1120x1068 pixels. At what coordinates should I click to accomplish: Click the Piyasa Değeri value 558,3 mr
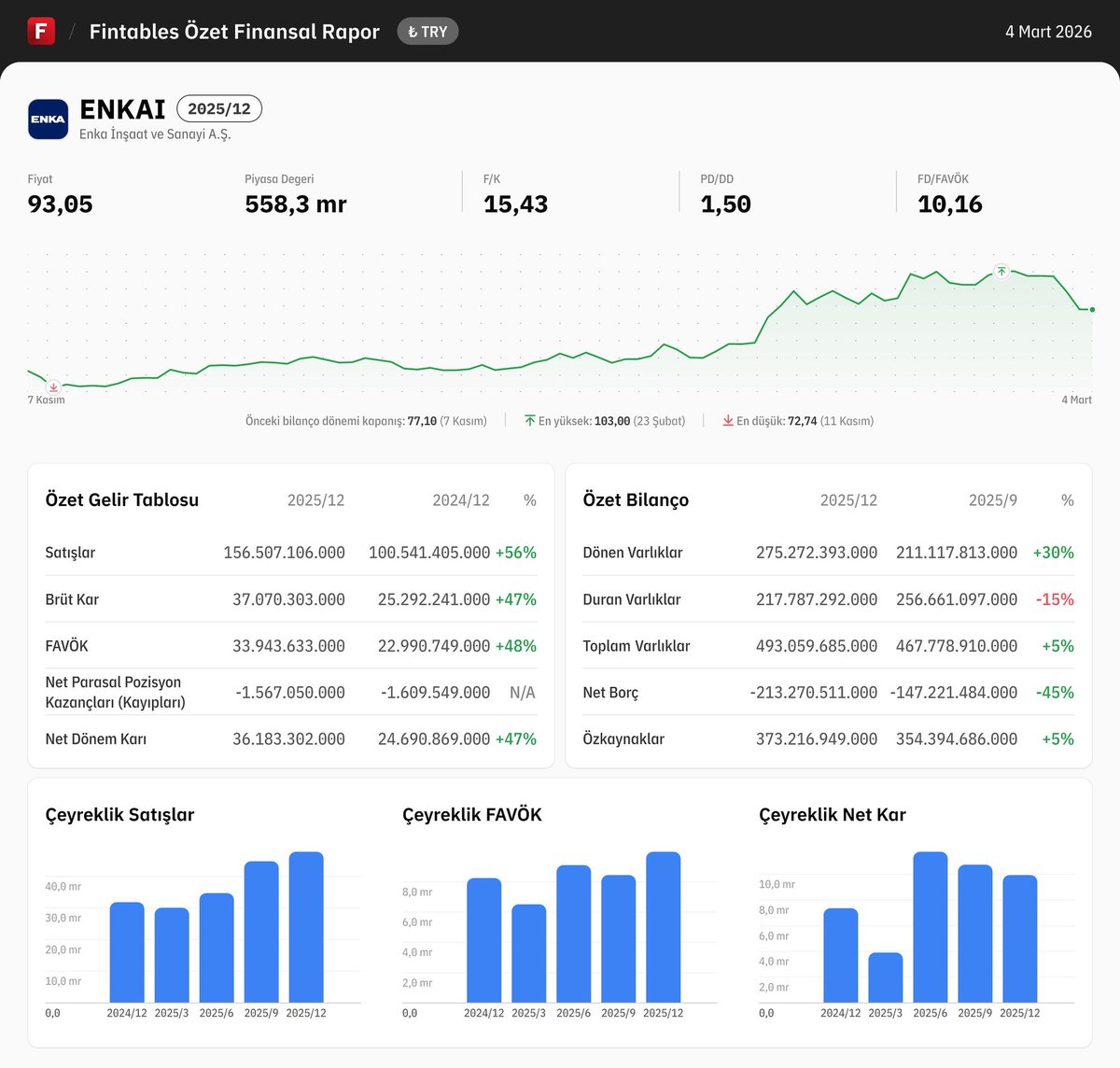click(296, 204)
